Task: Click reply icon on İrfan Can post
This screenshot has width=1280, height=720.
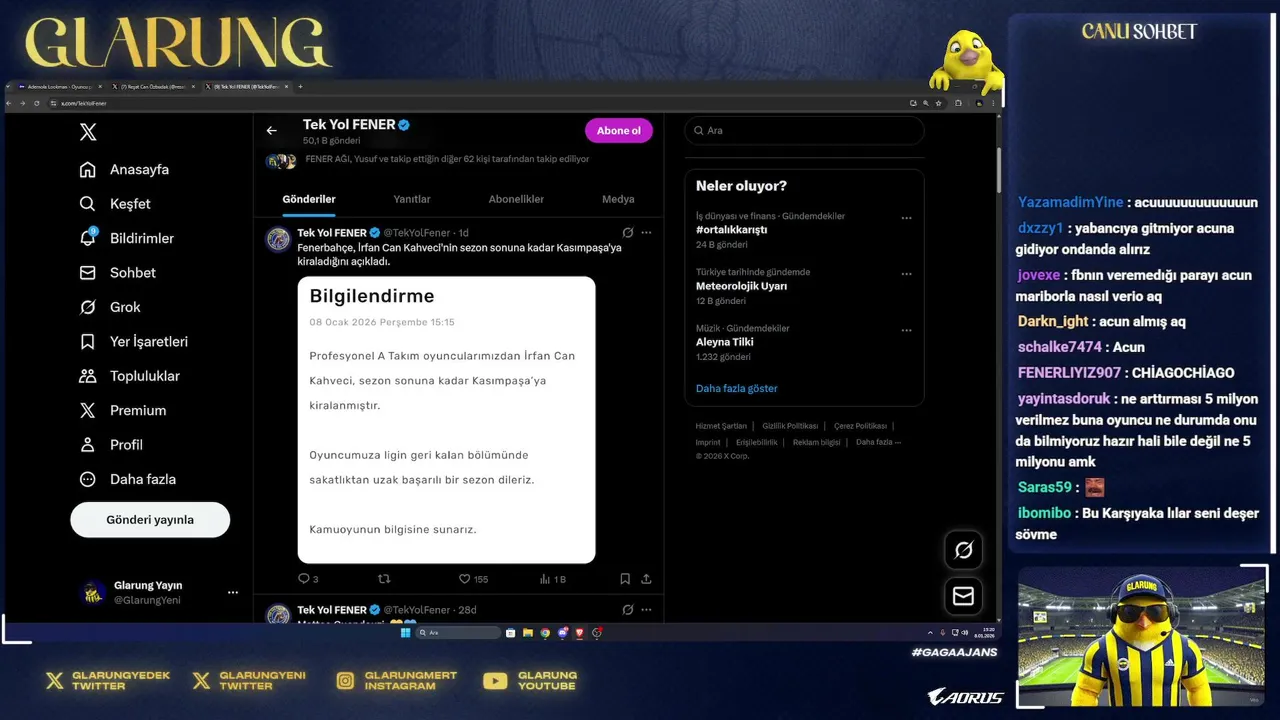Action: [304, 579]
